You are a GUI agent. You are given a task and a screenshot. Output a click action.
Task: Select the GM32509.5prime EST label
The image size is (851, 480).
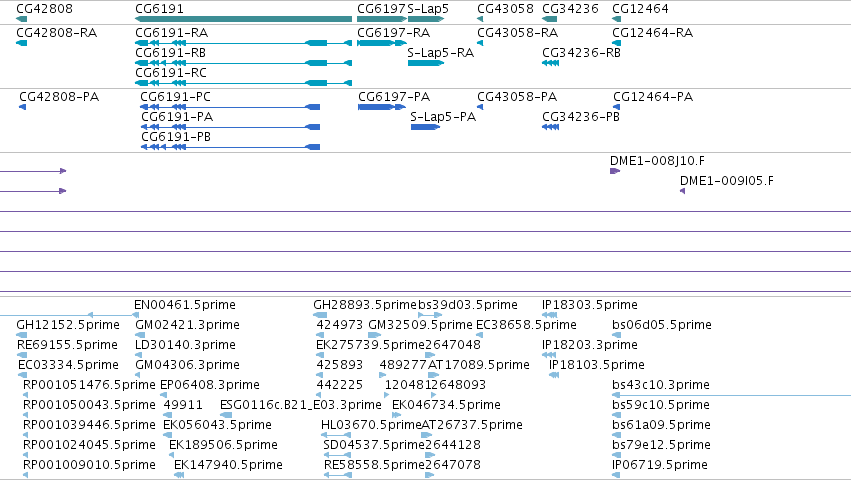[420, 325]
